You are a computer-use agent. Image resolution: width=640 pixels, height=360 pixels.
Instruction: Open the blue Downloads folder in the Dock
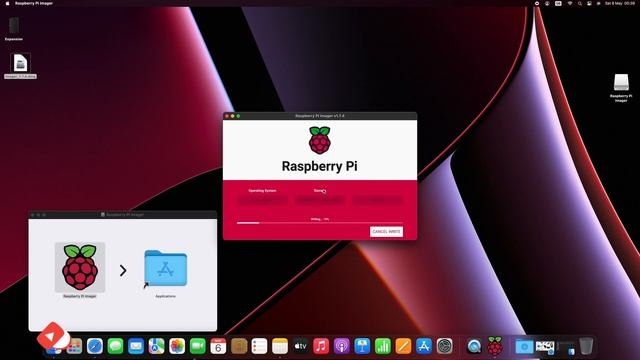(x=524, y=347)
